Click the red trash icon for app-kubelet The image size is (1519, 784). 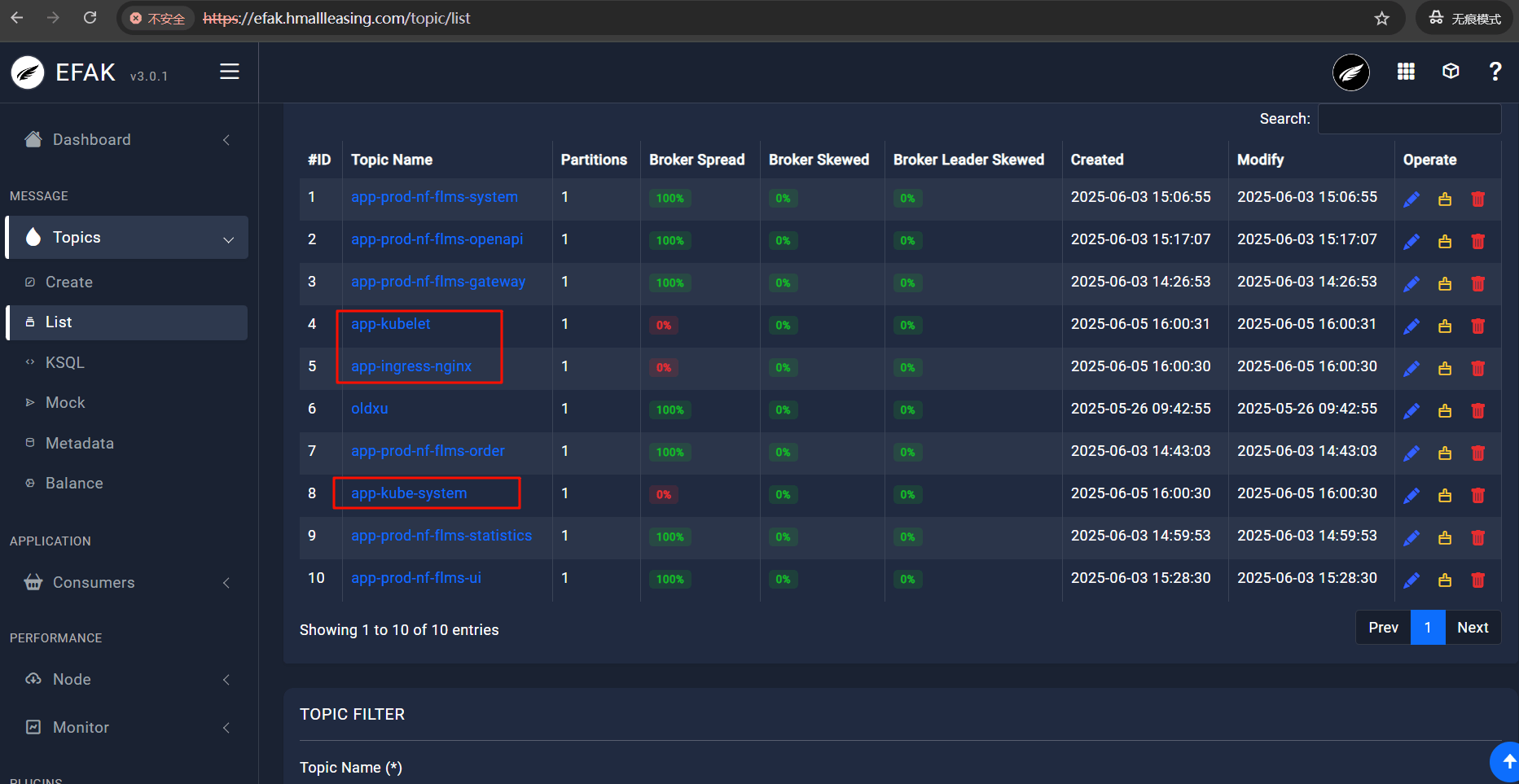pos(1477,326)
